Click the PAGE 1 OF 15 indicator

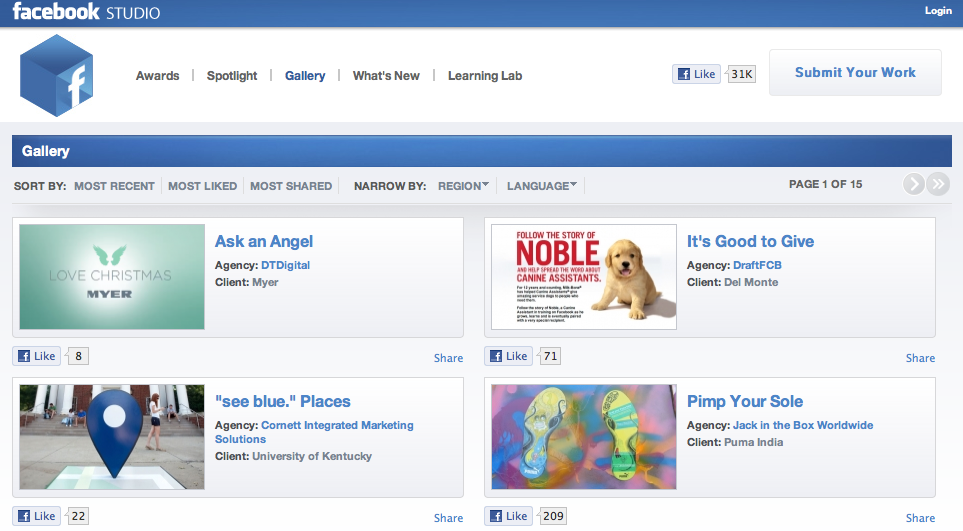point(825,184)
